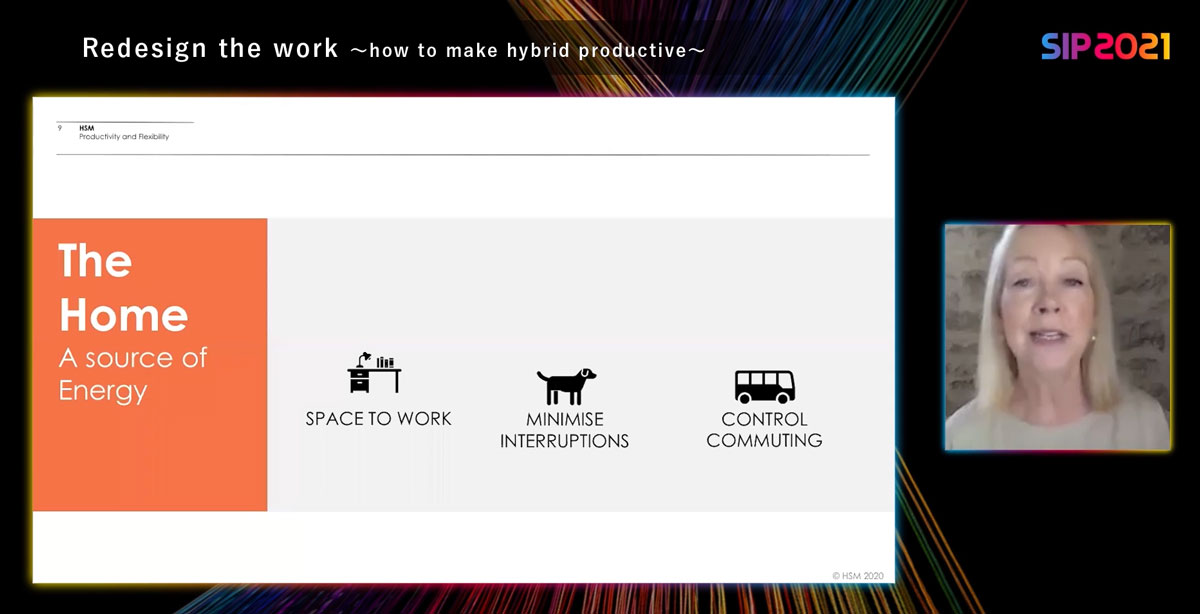Screen dimensions: 1200x614
Task: Select the SPACE TO WORK label
Action: coord(378,419)
